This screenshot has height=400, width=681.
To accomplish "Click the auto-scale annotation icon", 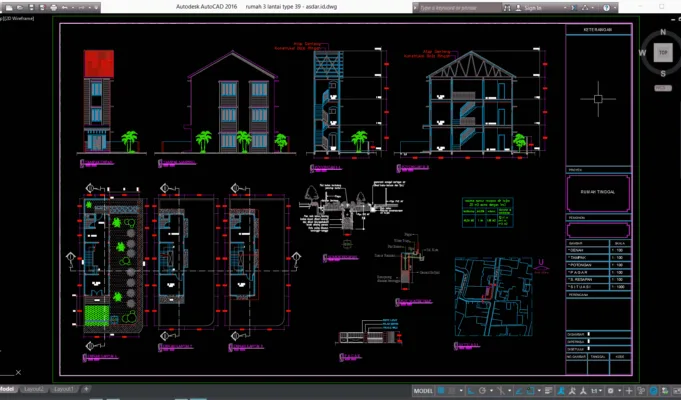I will coord(572,391).
